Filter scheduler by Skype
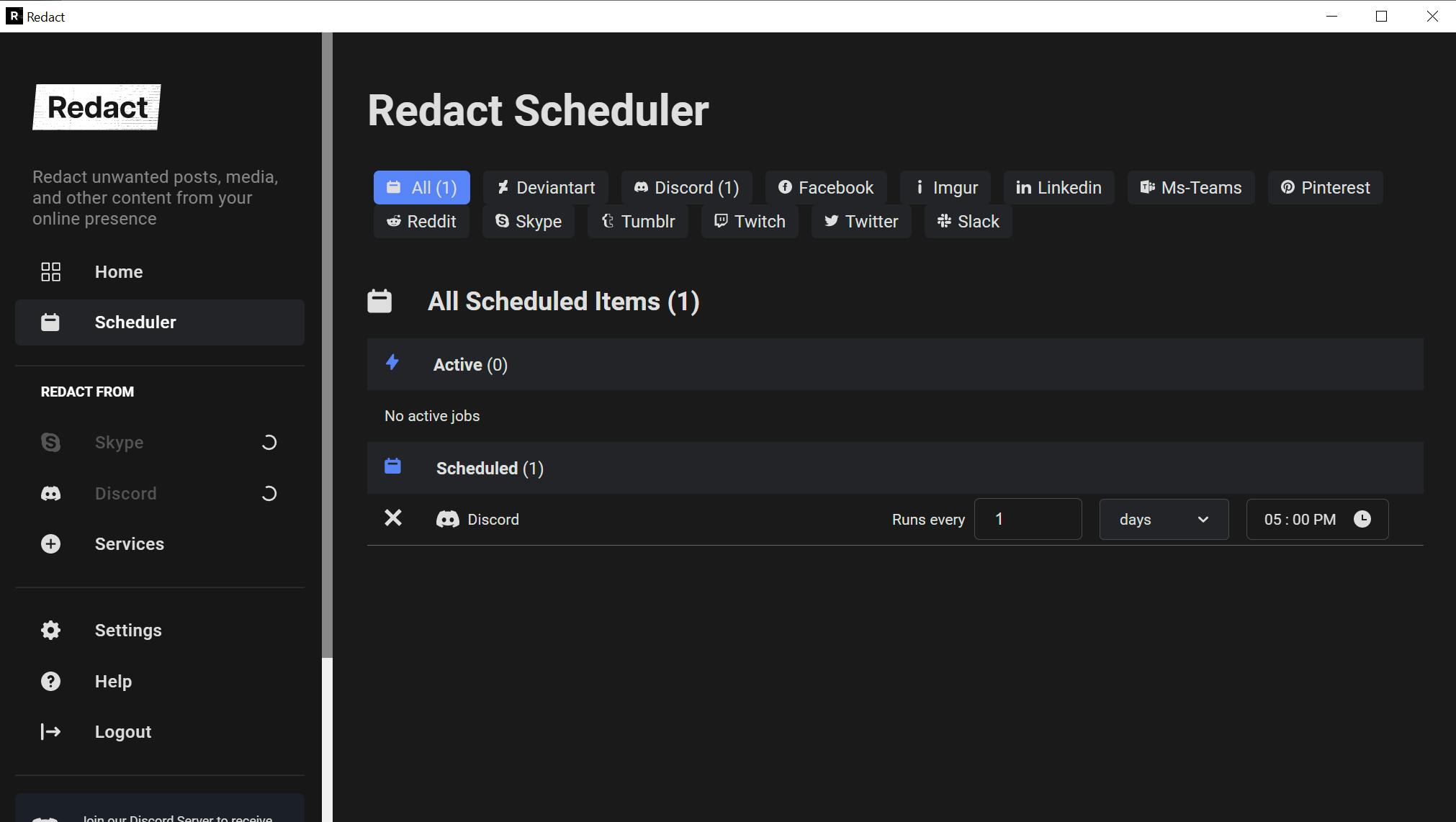The height and width of the screenshot is (822, 1456). pos(529,222)
